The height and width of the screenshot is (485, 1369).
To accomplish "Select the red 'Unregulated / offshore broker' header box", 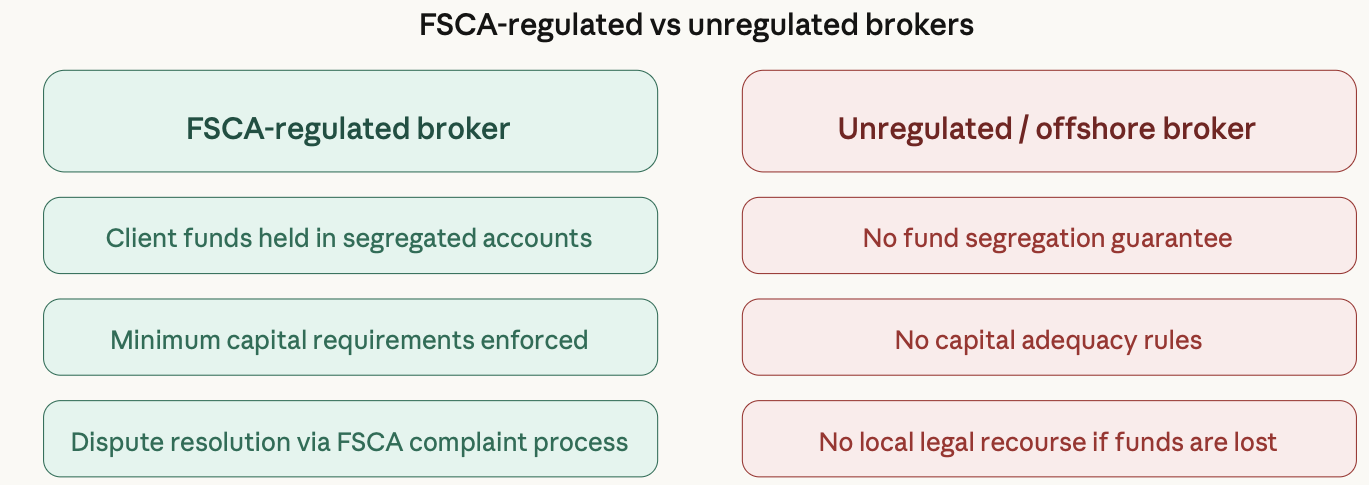I will coord(1048,121).
